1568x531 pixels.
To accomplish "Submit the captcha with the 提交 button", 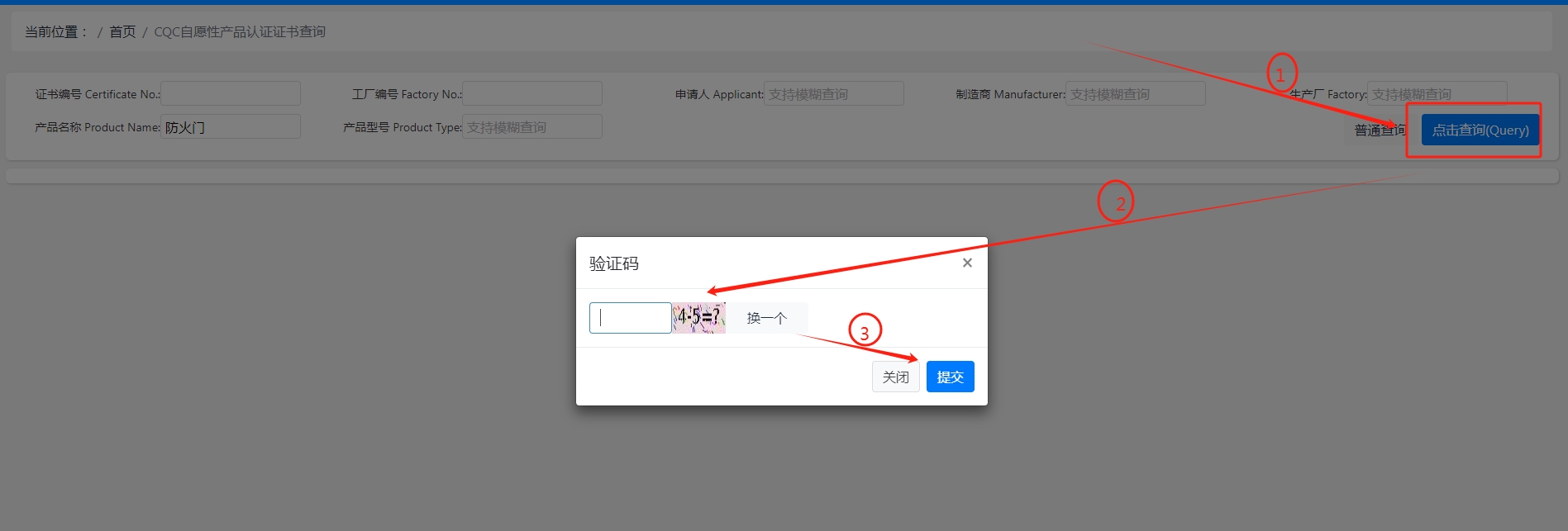I will click(x=950, y=377).
